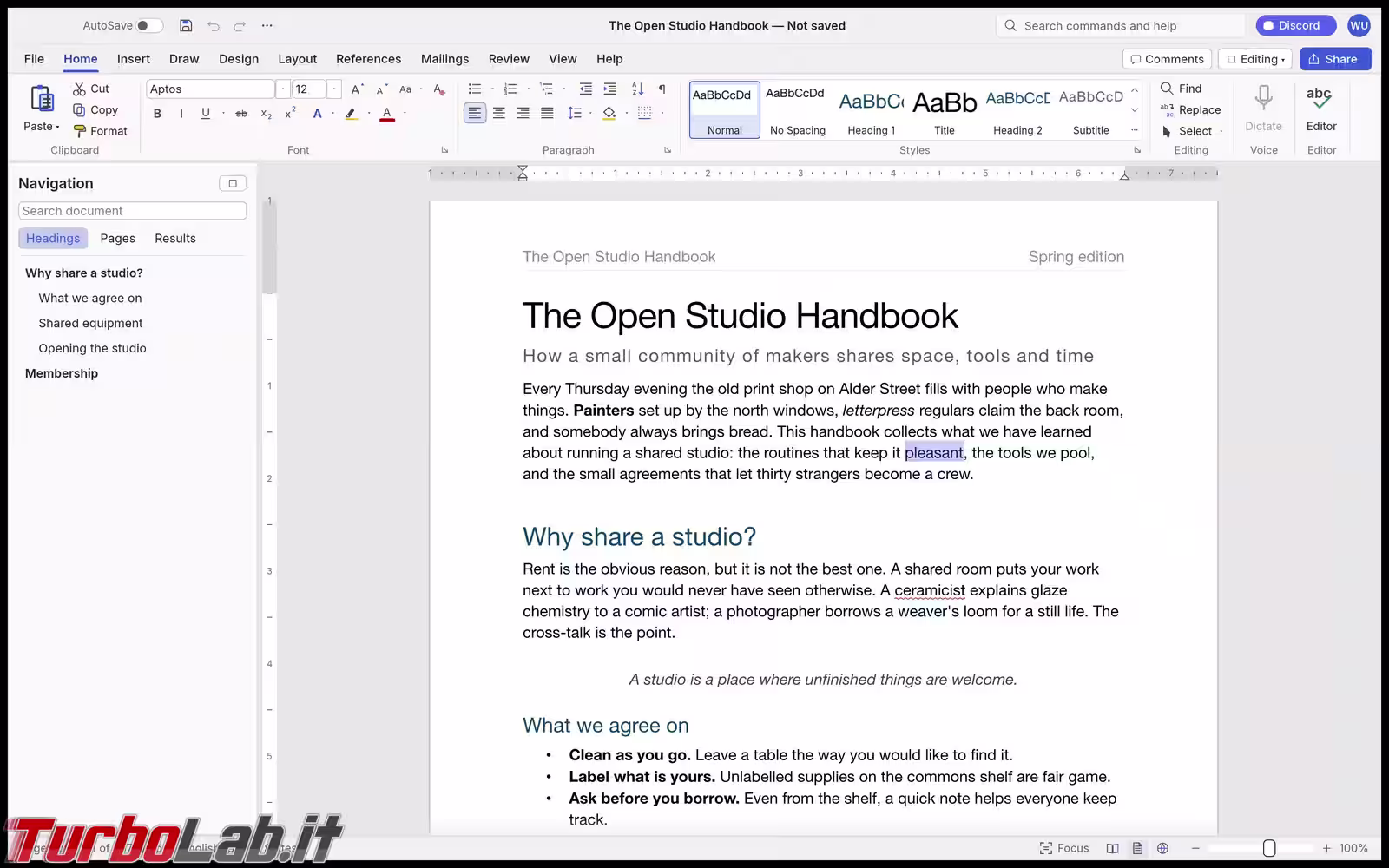Viewport: 1389px width, 868px height.
Task: Open the References tab
Action: pyautogui.click(x=369, y=59)
